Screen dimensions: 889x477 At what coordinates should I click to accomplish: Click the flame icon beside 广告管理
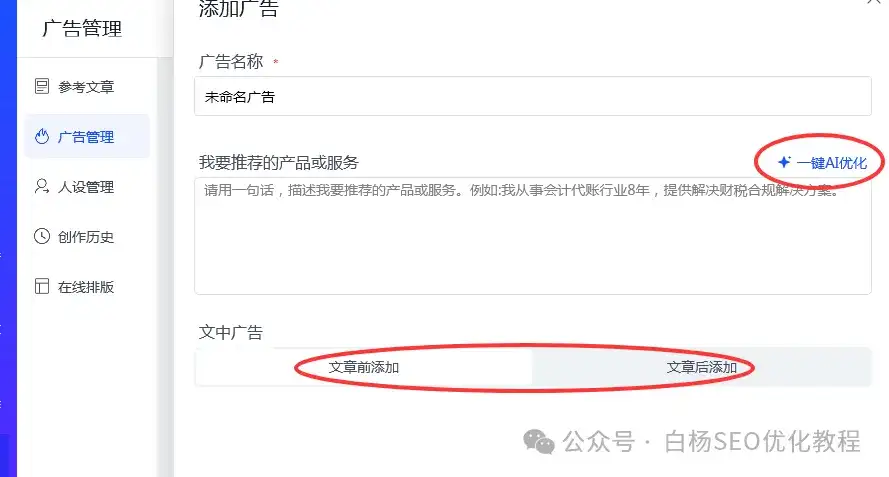(42, 137)
